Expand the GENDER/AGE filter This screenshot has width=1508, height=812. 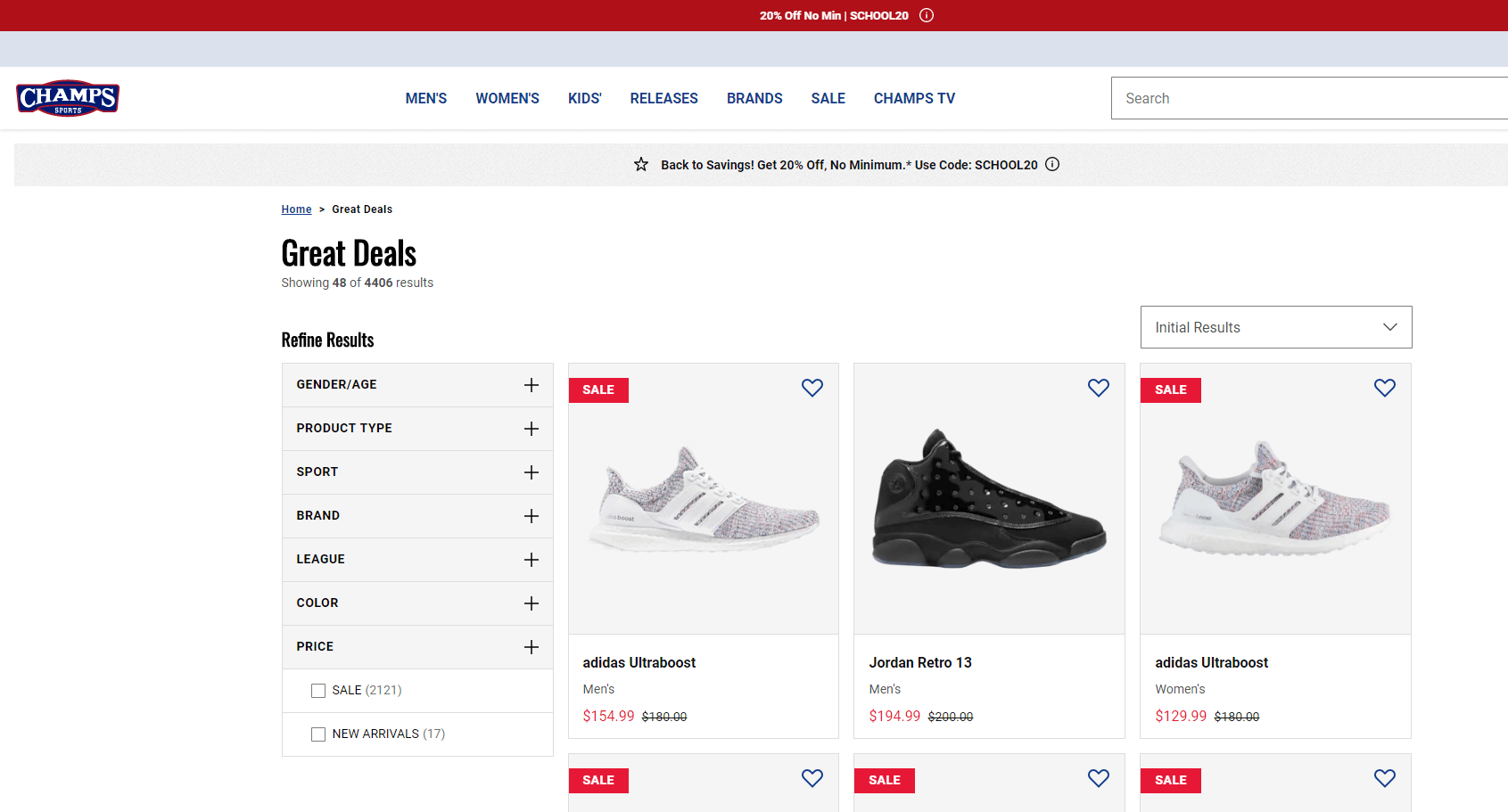(417, 385)
